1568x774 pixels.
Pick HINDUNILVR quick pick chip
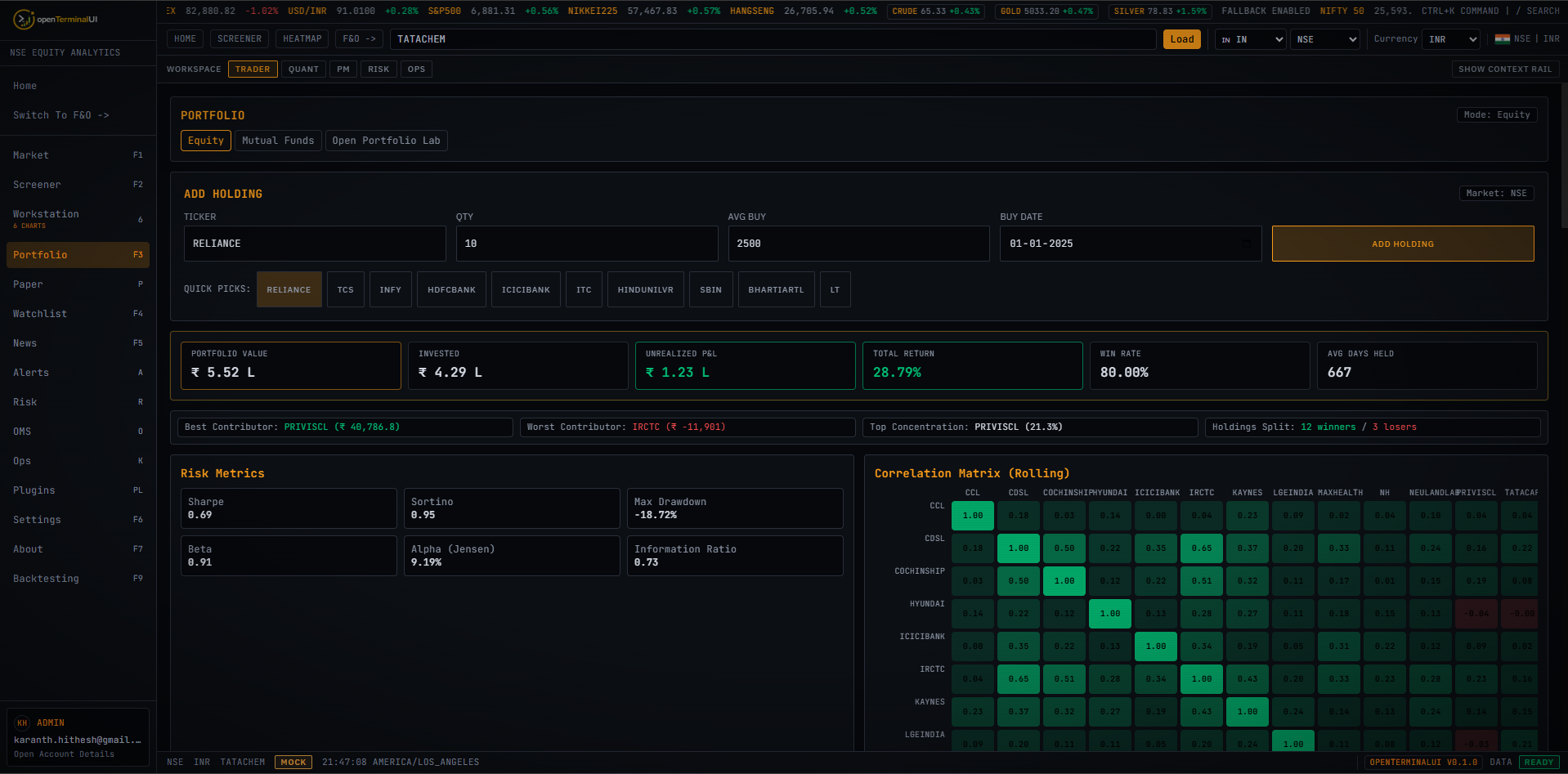point(646,289)
